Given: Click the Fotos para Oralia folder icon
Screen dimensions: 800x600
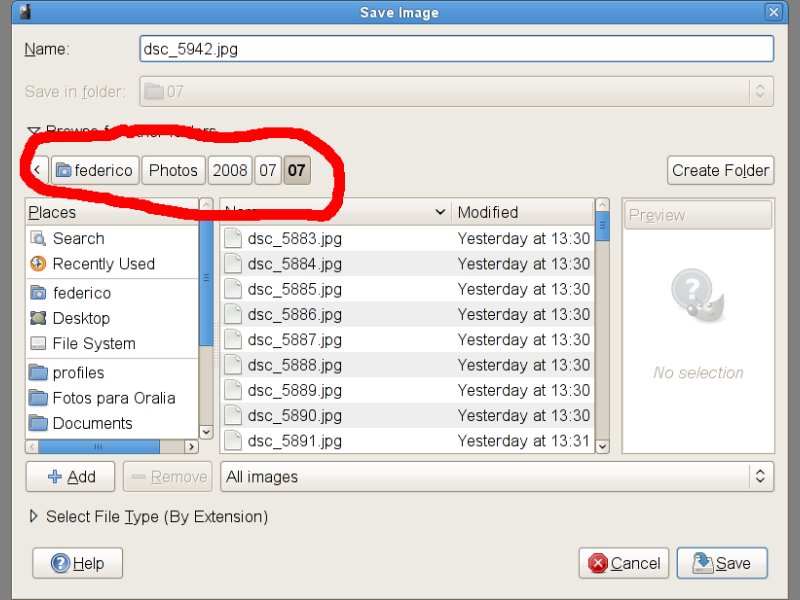Looking at the screenshot, I should (x=38, y=398).
